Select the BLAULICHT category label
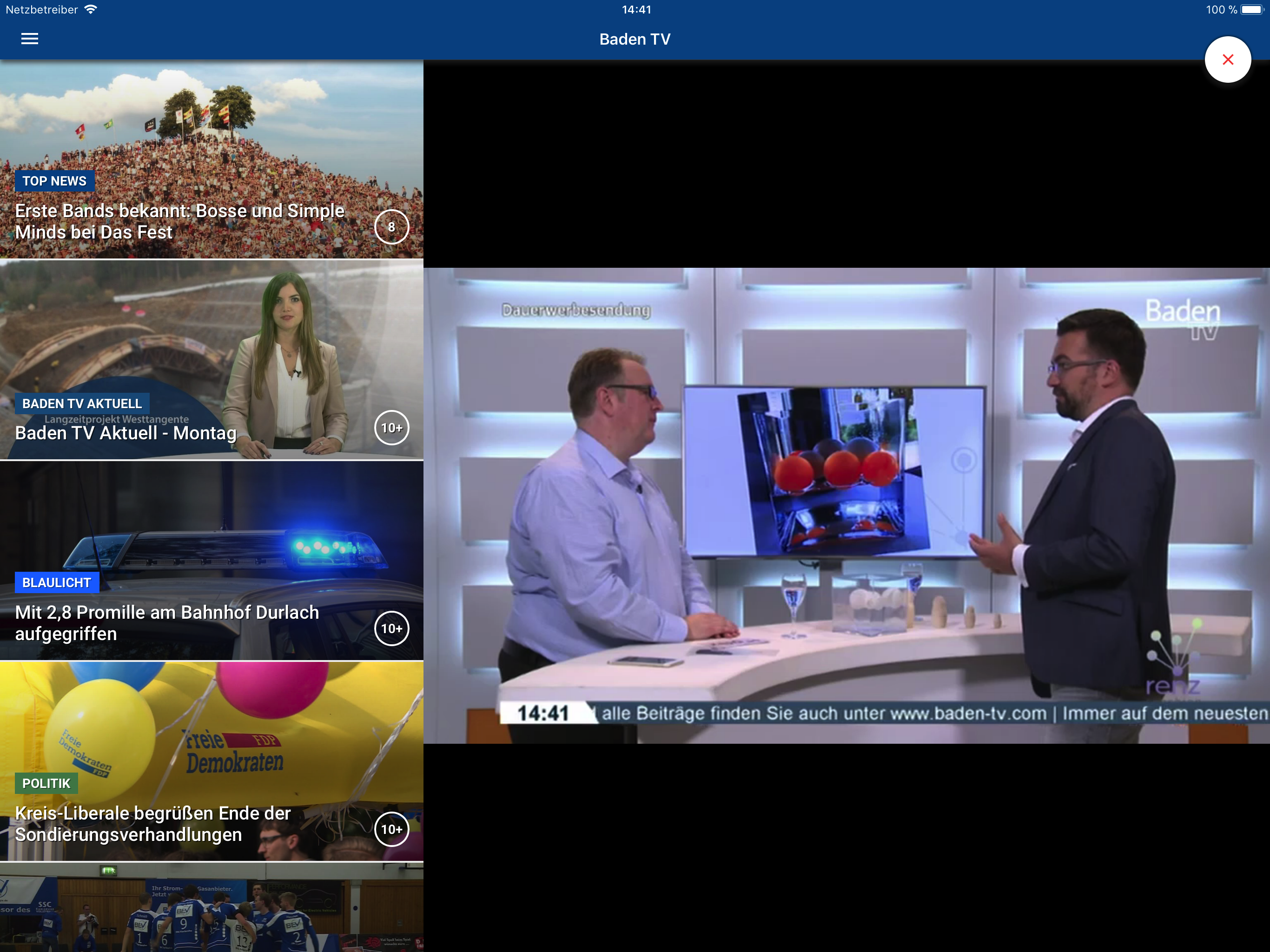 click(x=56, y=583)
